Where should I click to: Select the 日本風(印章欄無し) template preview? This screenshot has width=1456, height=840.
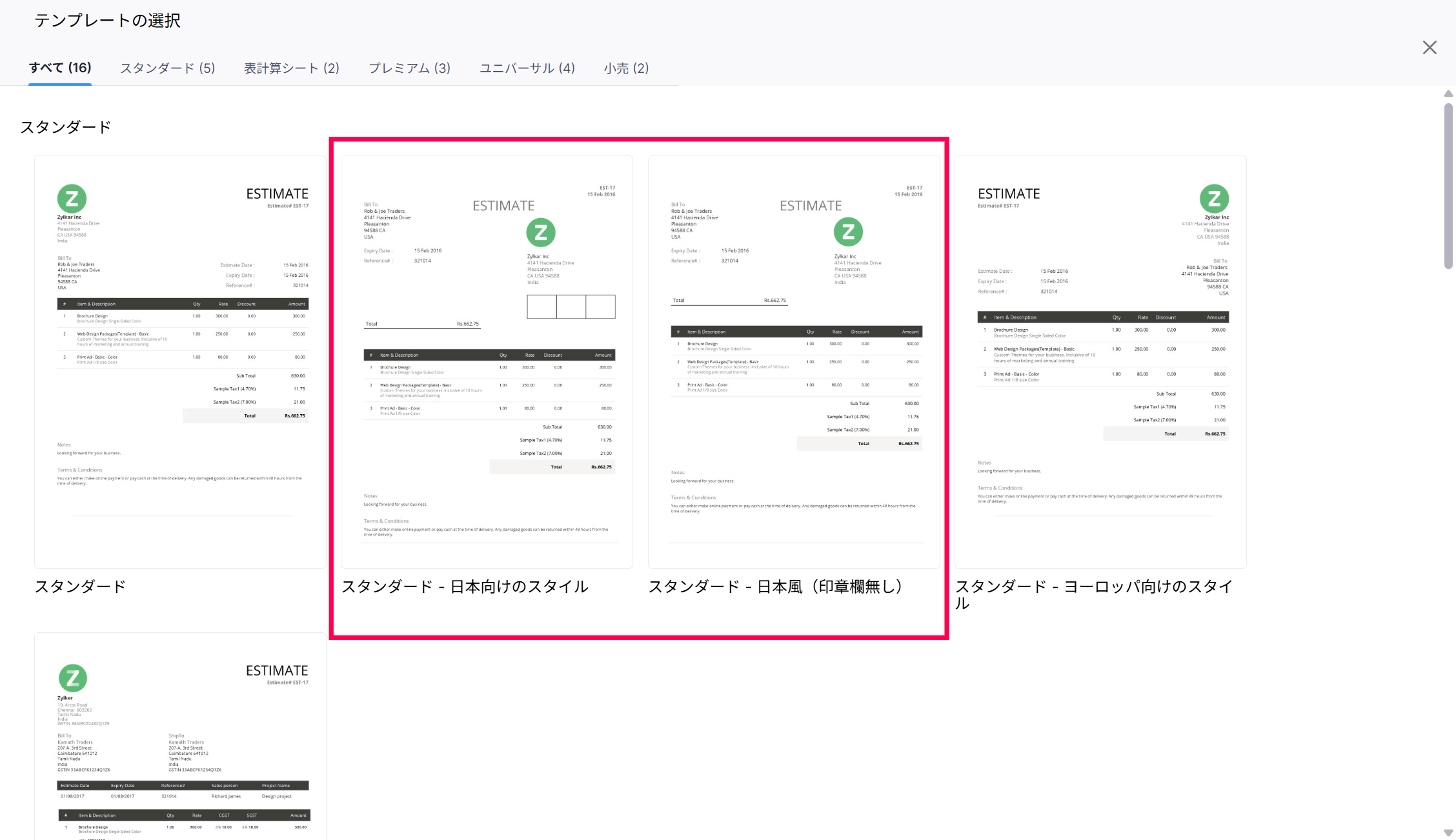point(794,361)
